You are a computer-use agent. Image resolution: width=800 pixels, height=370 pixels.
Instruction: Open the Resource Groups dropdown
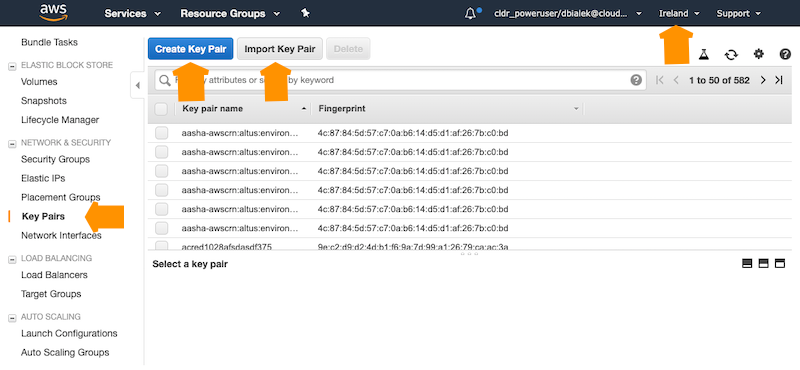click(x=230, y=14)
